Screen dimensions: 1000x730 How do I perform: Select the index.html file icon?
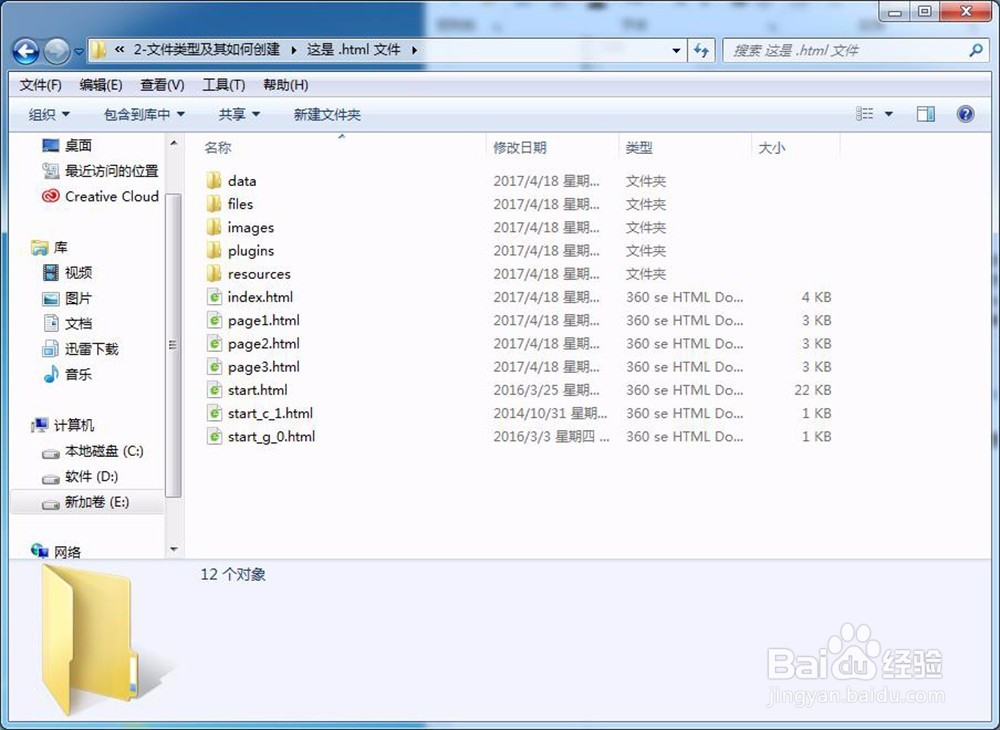tap(215, 296)
